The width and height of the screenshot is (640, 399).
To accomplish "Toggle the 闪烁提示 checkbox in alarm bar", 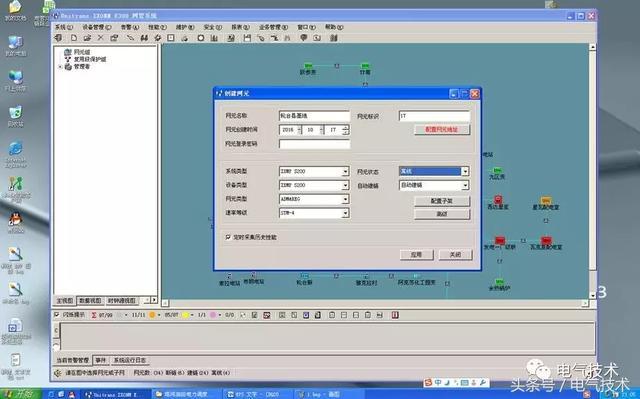I will [57, 315].
